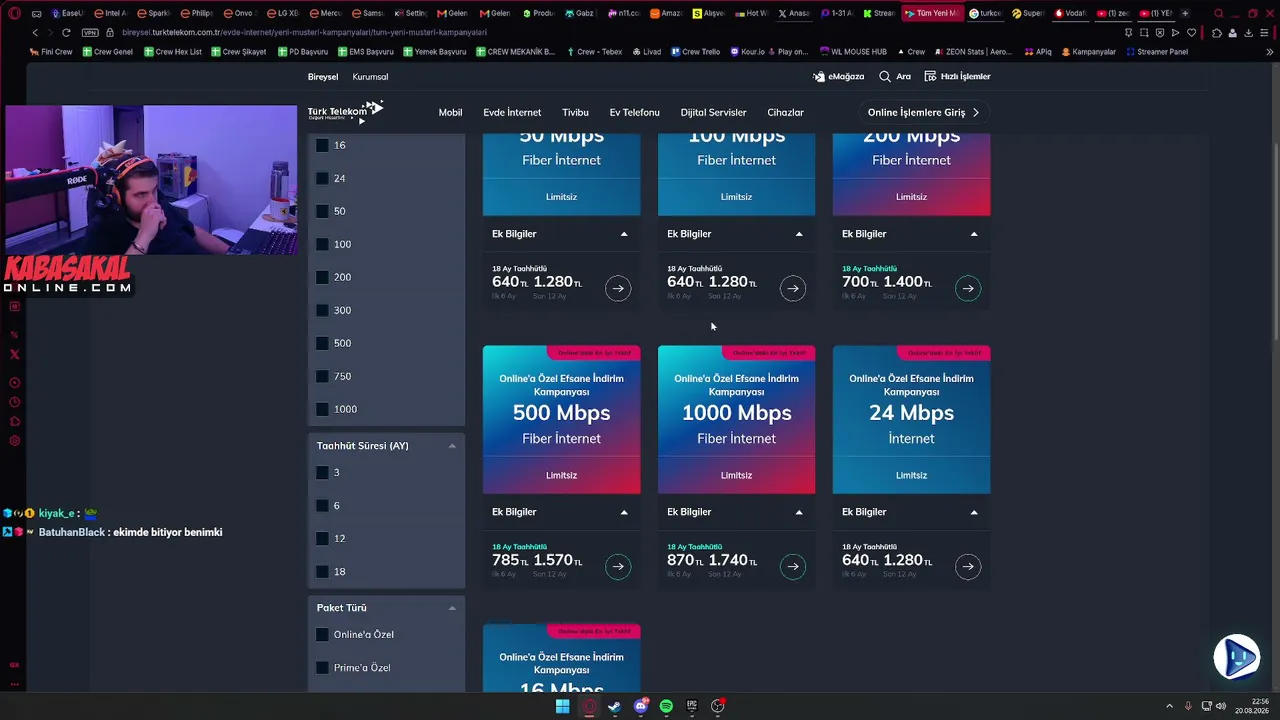This screenshot has width=1280, height=720.
Task: Open the Opera menu logo in the tab bar
Action: 14,13
